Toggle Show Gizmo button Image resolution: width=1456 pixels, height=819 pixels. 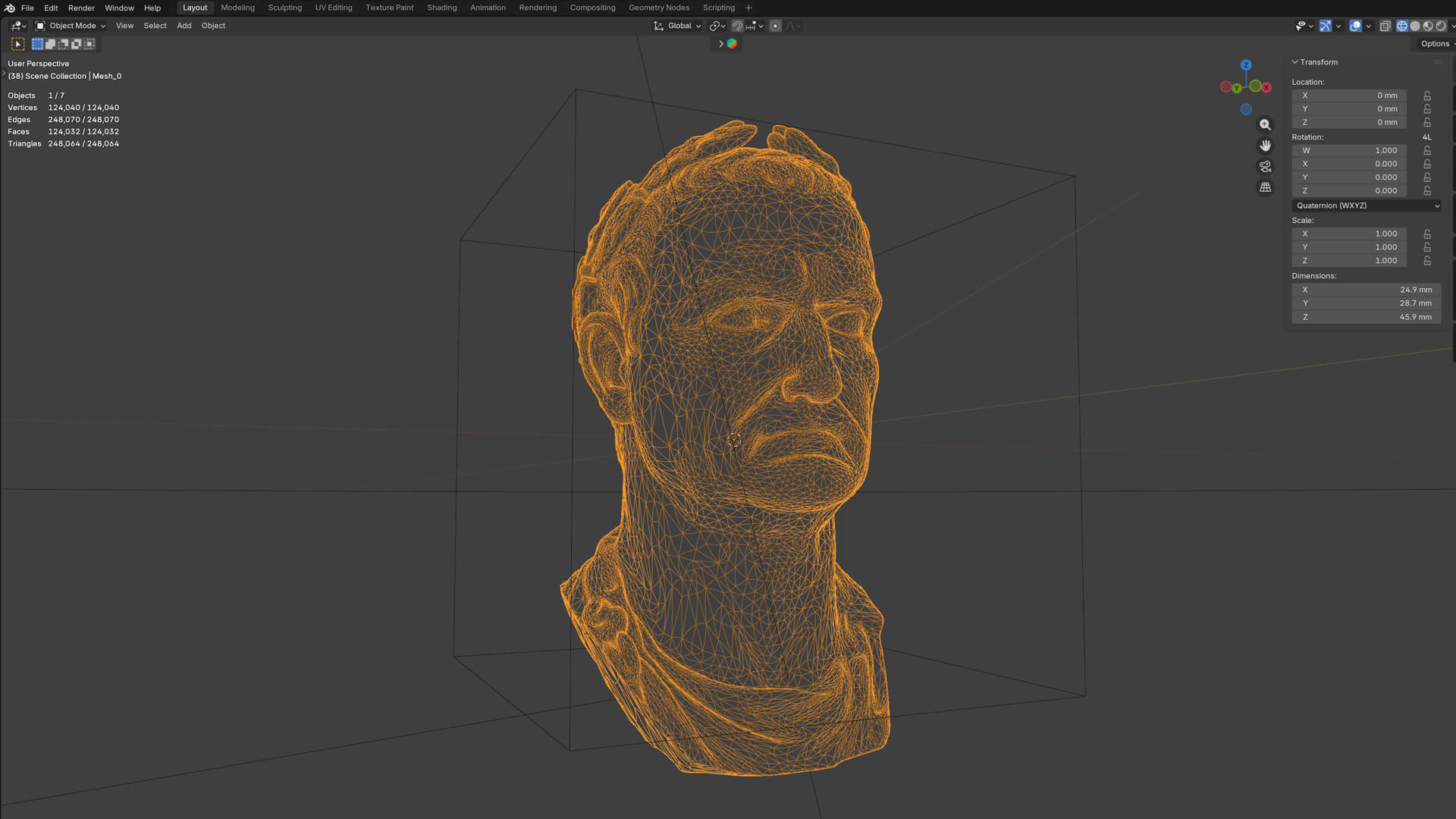(x=1325, y=26)
